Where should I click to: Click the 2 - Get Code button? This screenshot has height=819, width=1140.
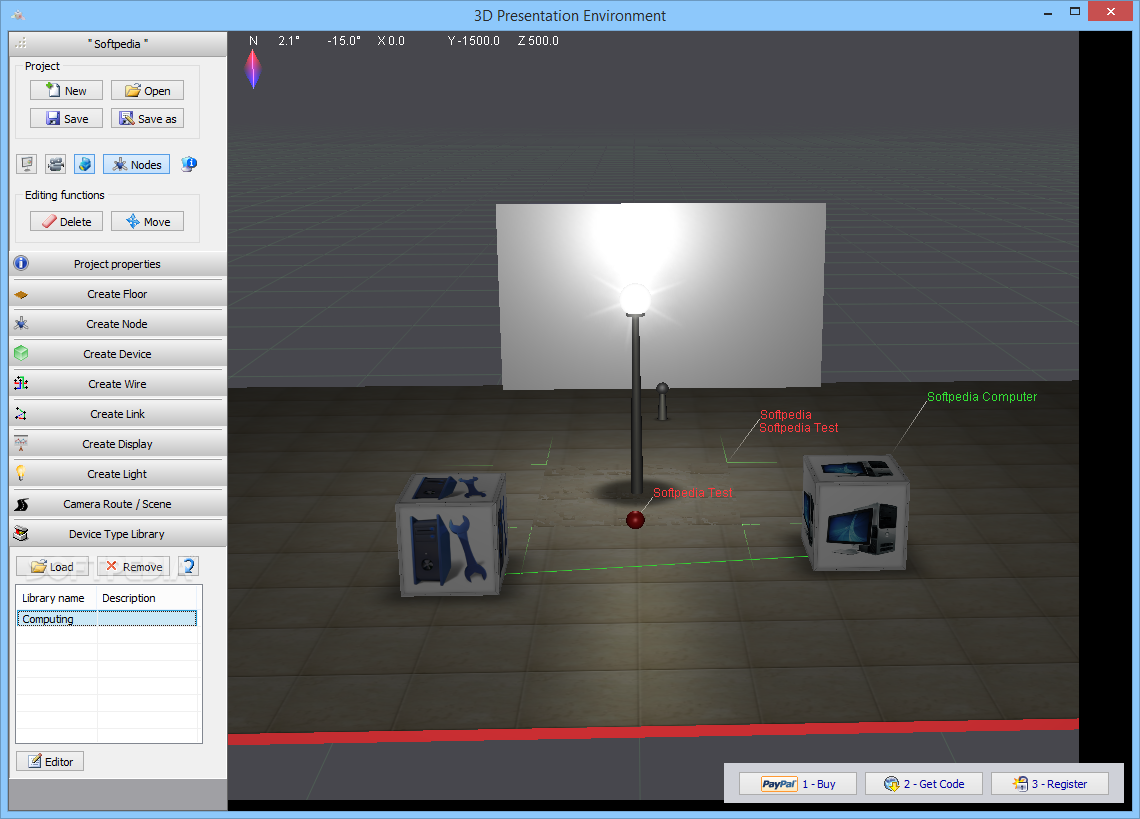click(923, 783)
